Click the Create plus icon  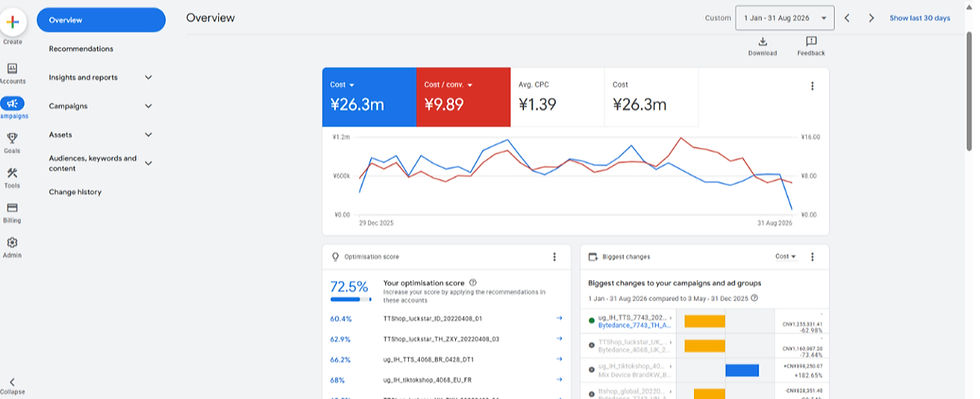point(12,23)
